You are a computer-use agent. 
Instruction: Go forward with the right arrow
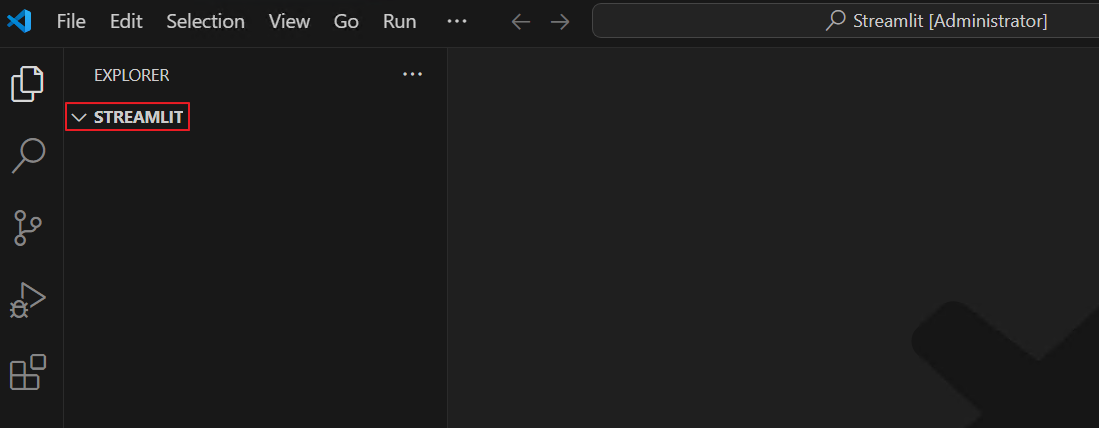(559, 22)
